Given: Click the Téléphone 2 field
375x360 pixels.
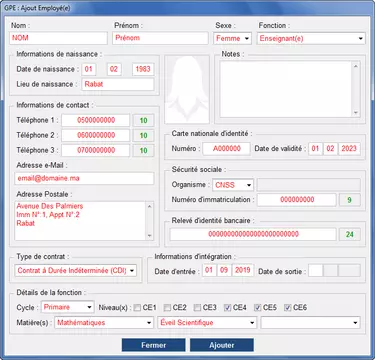Looking at the screenshot, I should coord(96,135).
